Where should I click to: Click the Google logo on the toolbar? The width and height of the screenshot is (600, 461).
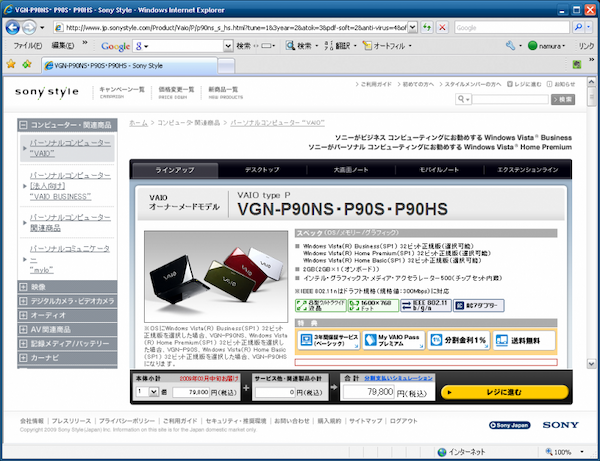click(x=115, y=46)
